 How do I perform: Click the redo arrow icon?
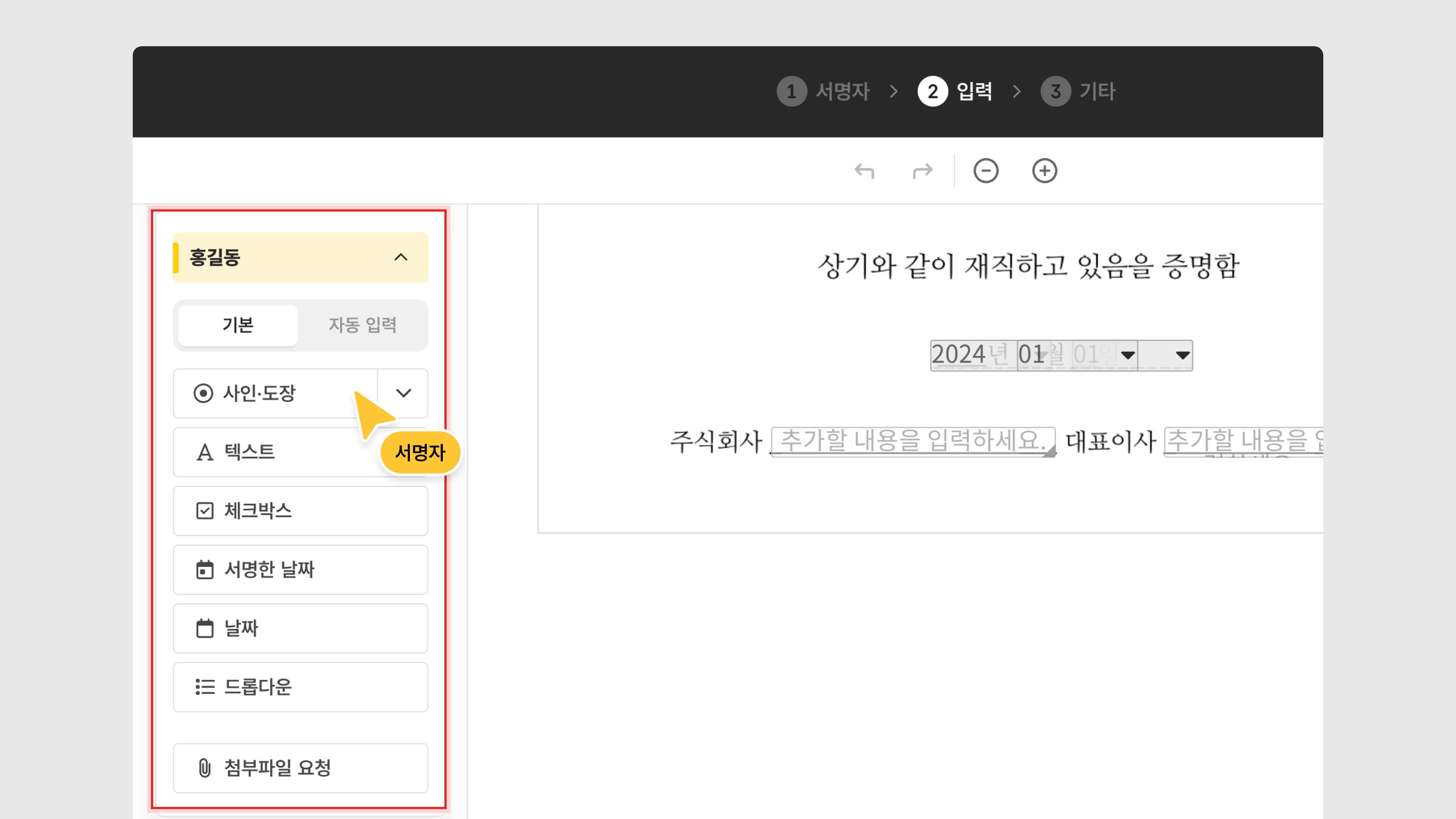tap(923, 171)
